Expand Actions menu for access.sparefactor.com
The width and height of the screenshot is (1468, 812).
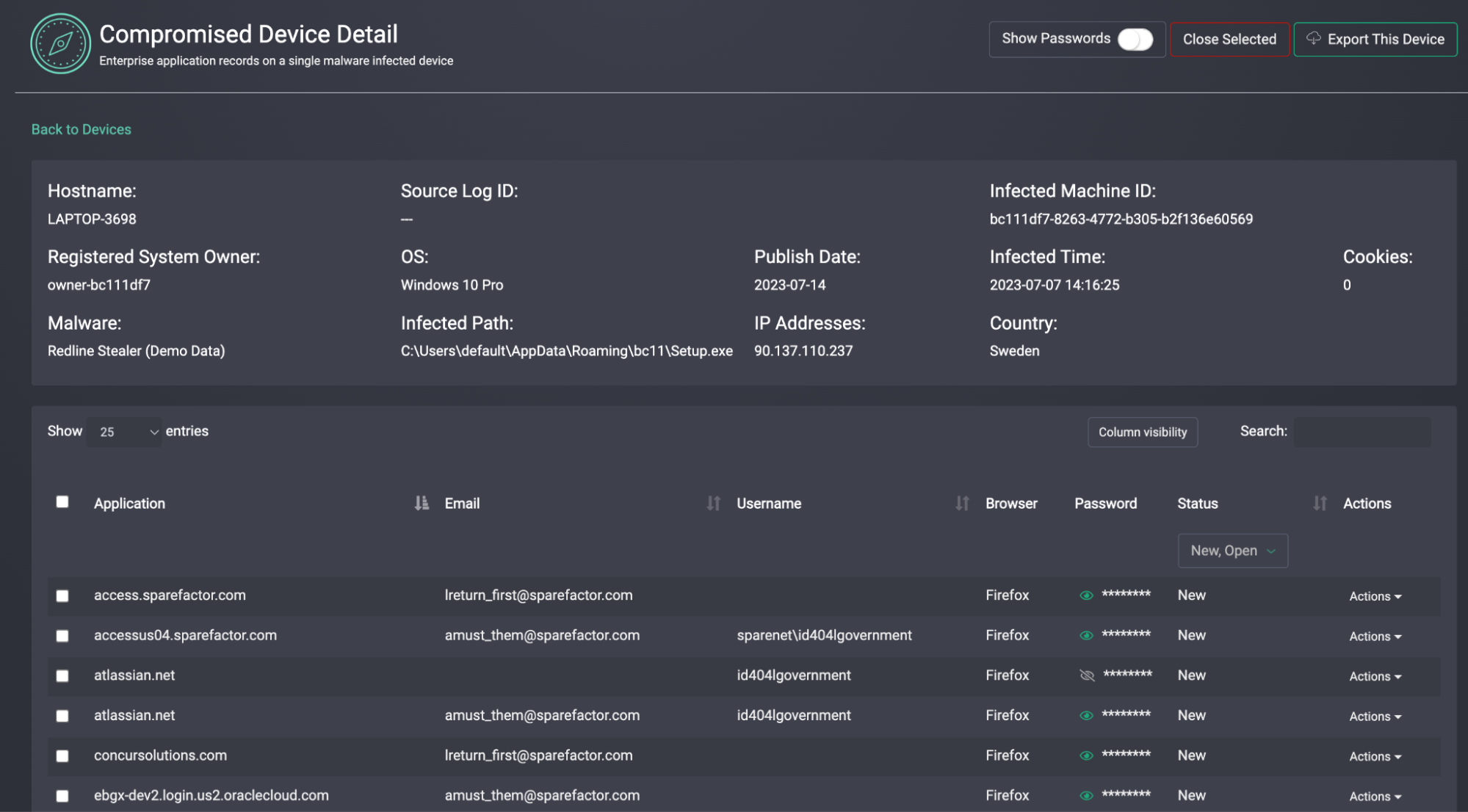point(1375,596)
